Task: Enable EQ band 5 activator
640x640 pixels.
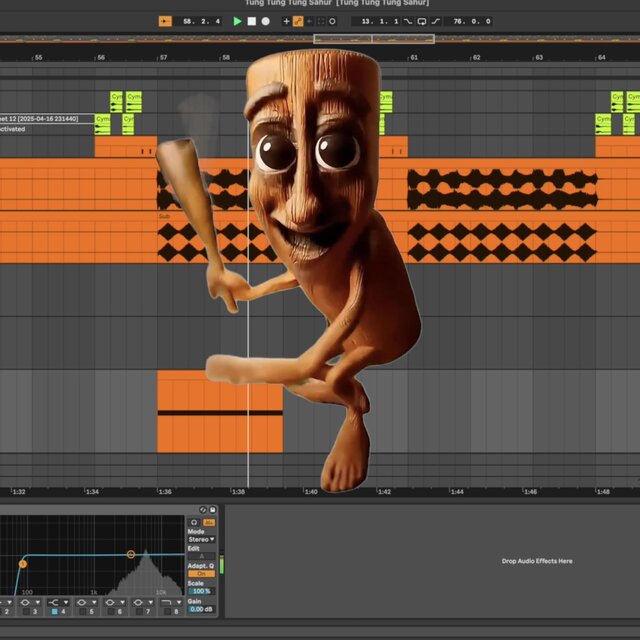Action: coord(82,611)
